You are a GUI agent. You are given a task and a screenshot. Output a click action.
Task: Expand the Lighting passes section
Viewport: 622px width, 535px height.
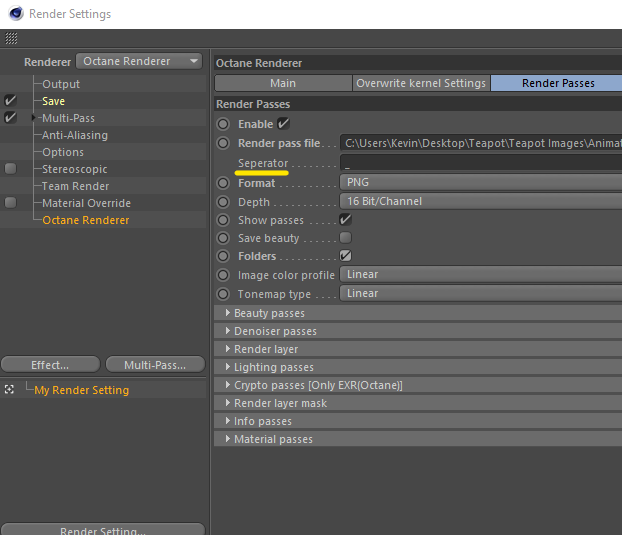pos(228,367)
